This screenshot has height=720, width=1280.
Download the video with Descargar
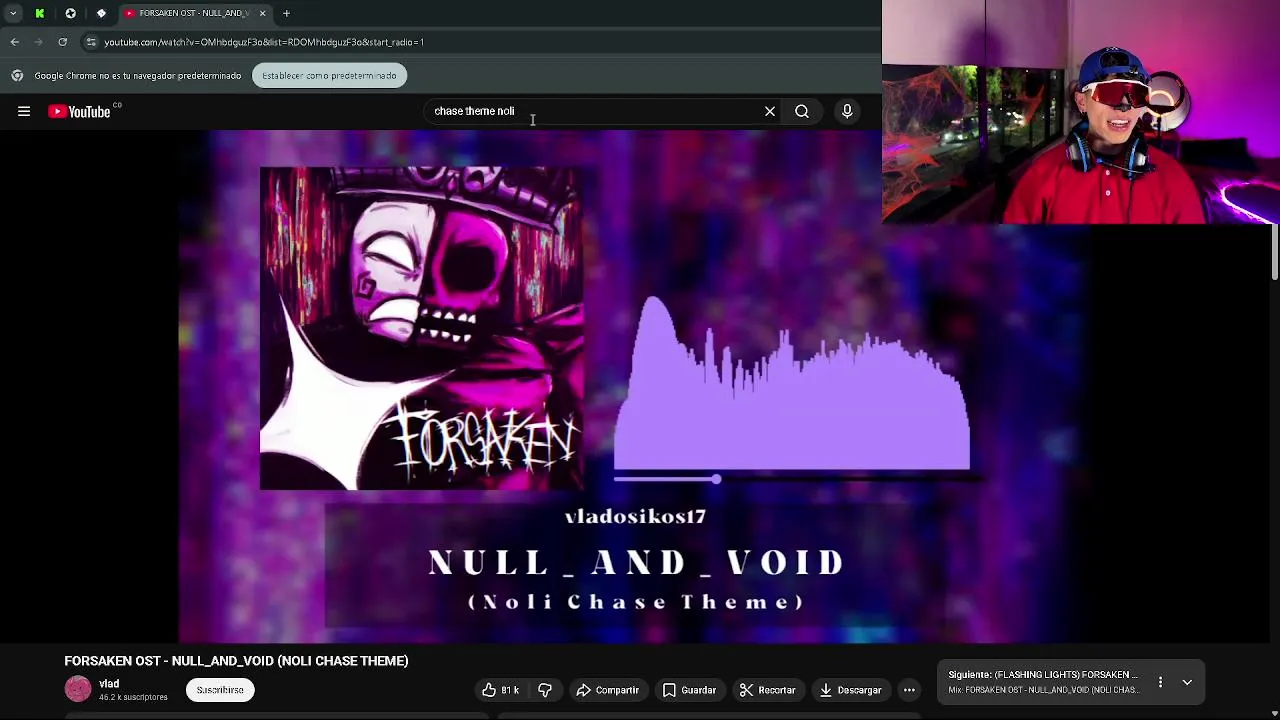pos(850,690)
